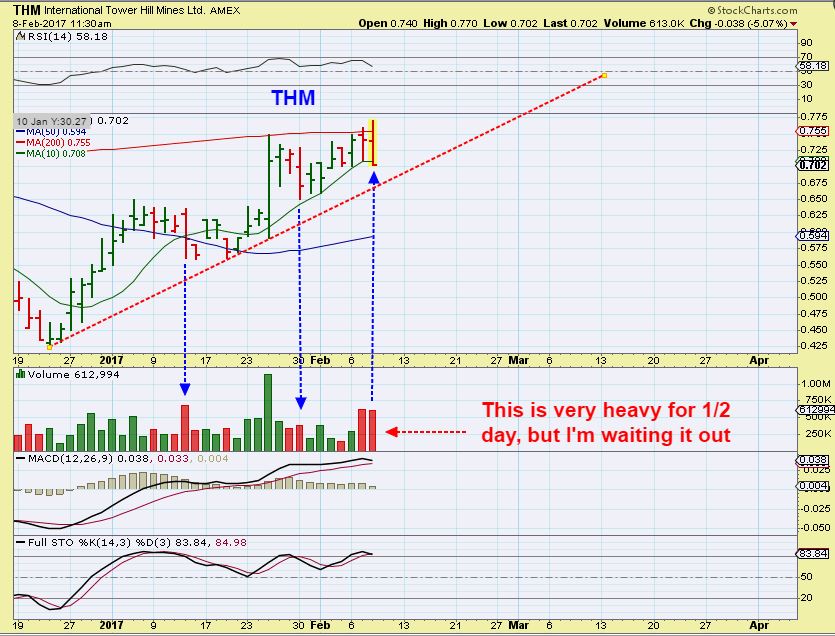Select the yellow trendline handle at the chart's low
Viewport: 835px width, 636px height.
pyautogui.click(x=50, y=347)
